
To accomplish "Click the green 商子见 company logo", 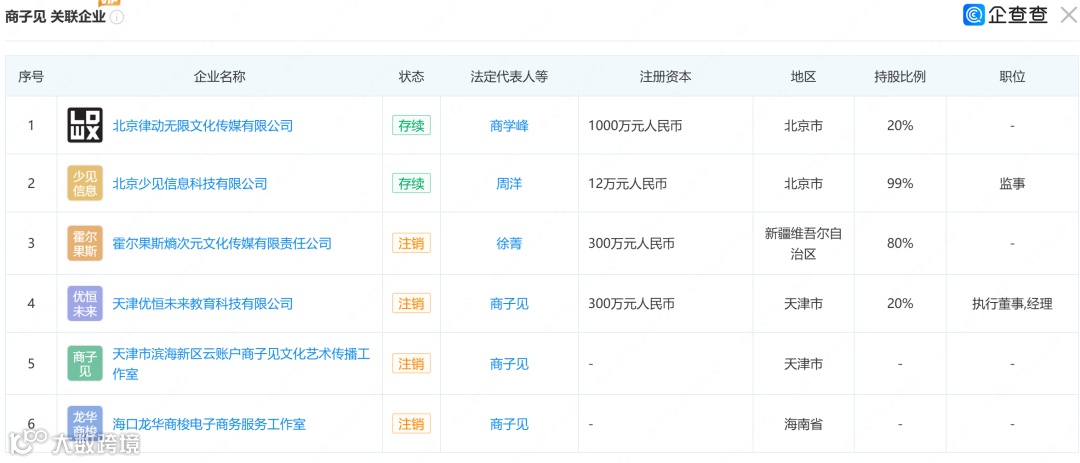I will coord(85,363).
